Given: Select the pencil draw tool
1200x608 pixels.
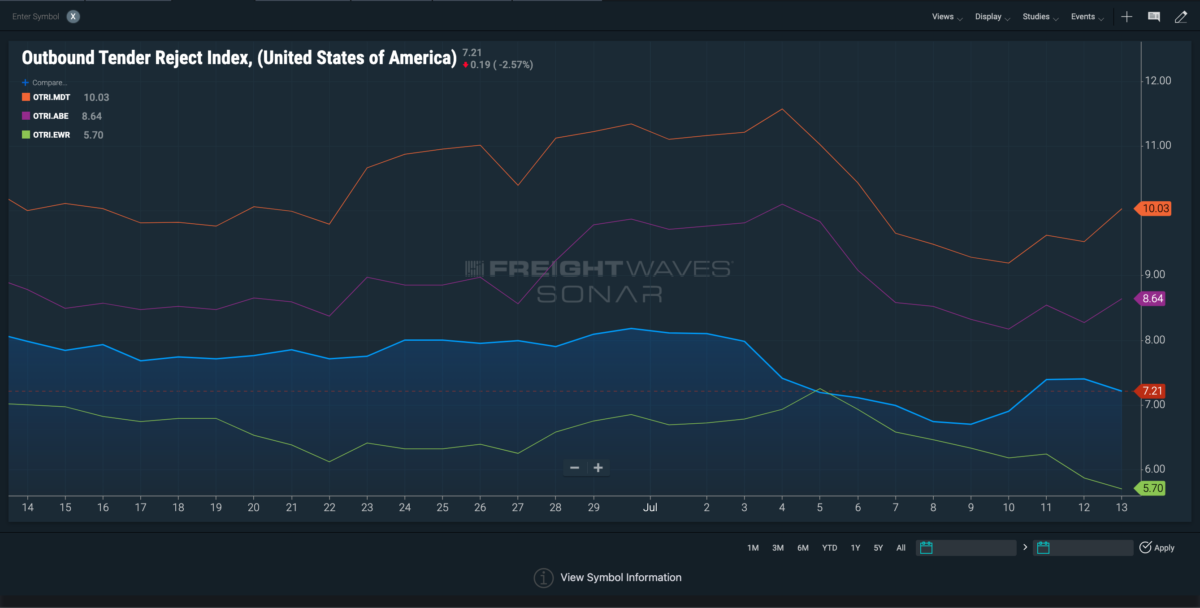Looking at the screenshot, I should pyautogui.click(x=1180, y=17).
